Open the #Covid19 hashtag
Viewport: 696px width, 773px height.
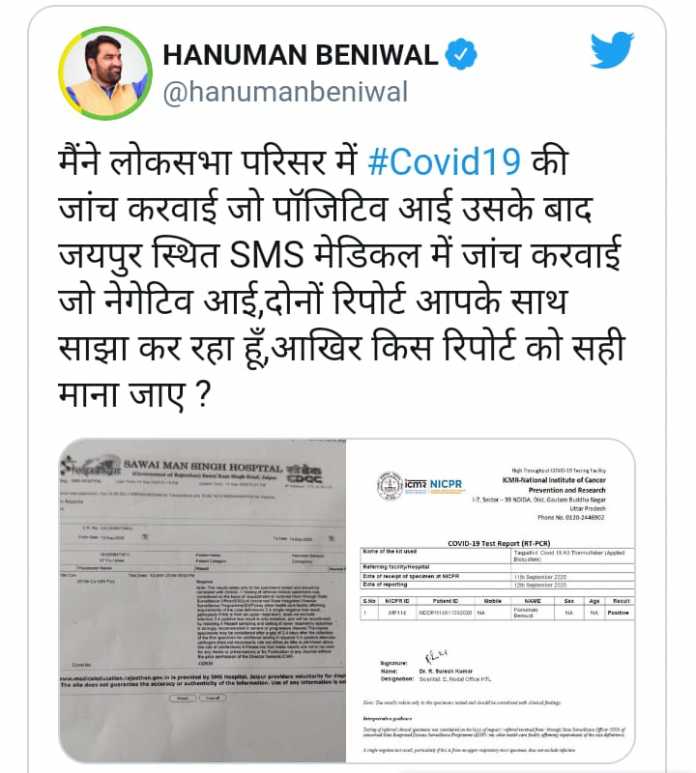pyautogui.click(x=444, y=162)
